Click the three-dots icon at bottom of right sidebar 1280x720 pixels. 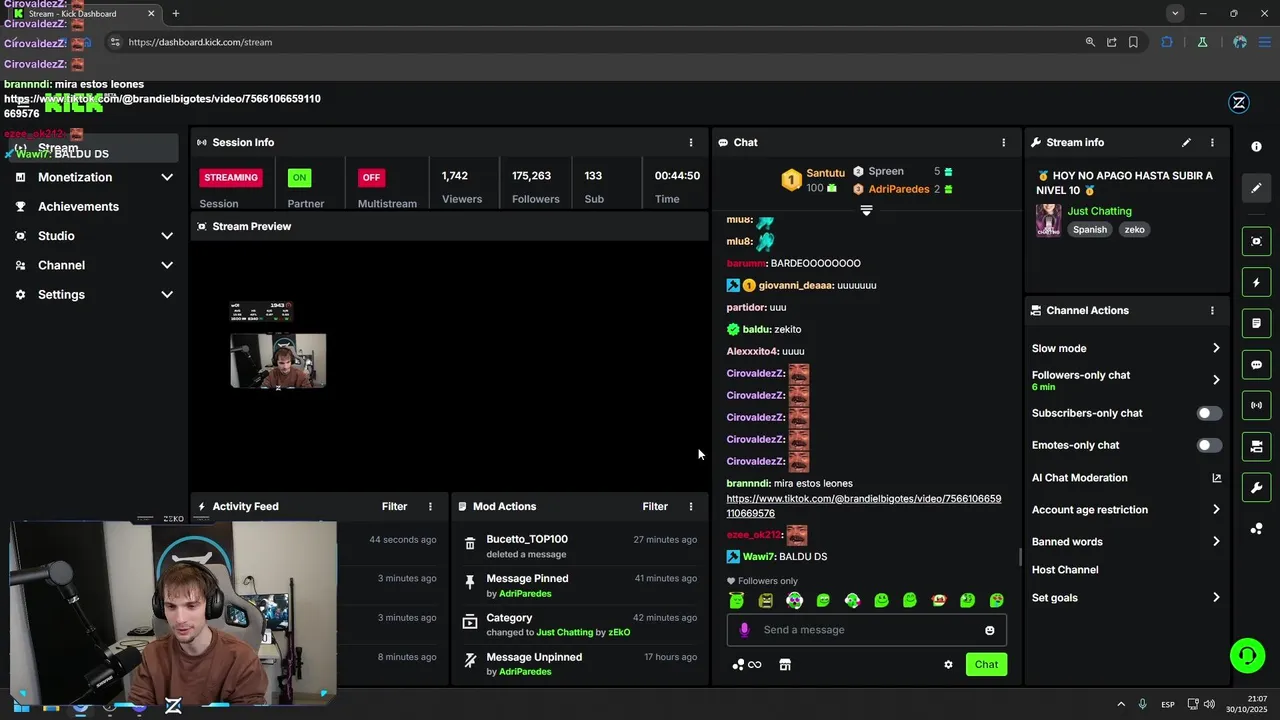tap(1256, 529)
